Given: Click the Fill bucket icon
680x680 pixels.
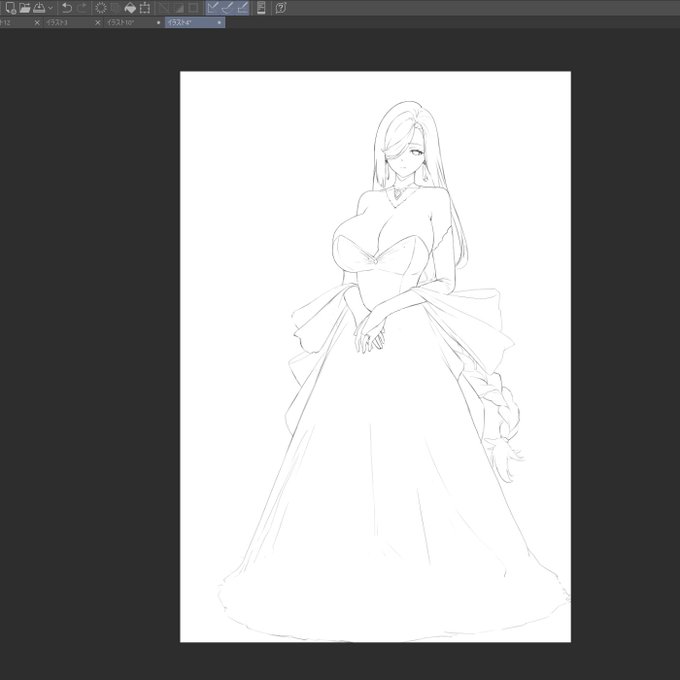Looking at the screenshot, I should 130,7.
